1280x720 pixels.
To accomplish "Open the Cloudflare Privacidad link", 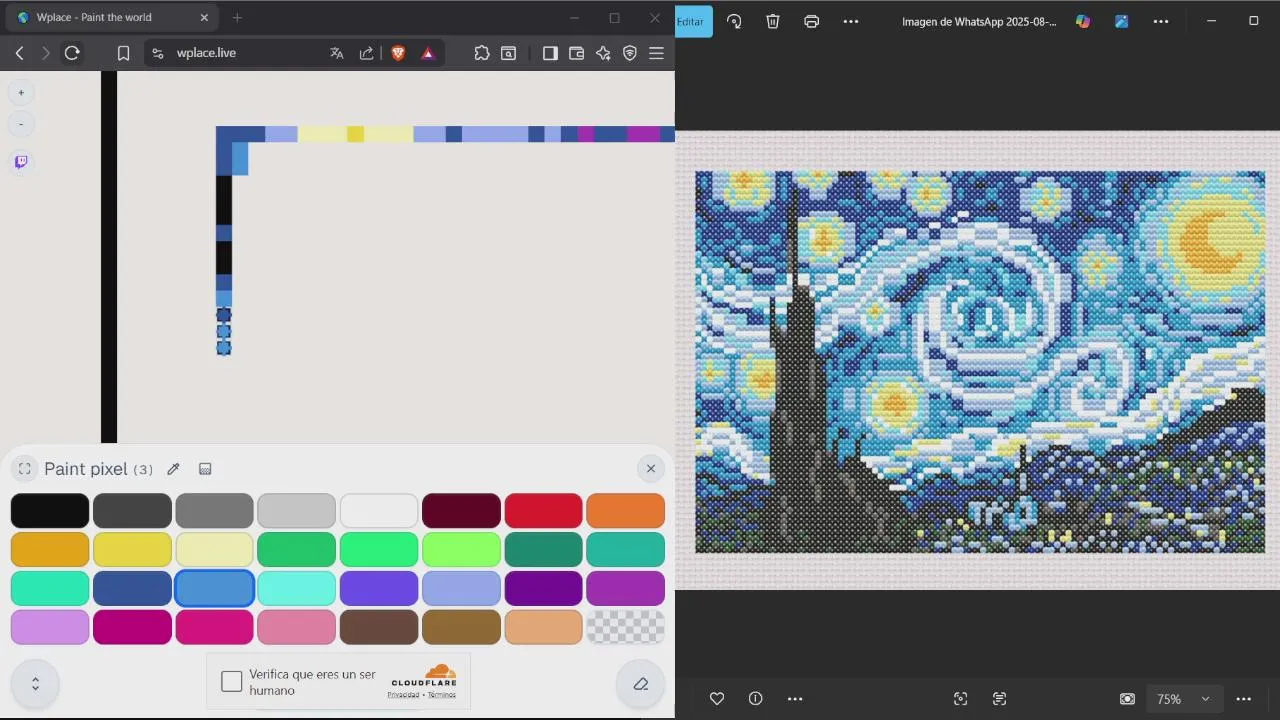I will coord(403,695).
